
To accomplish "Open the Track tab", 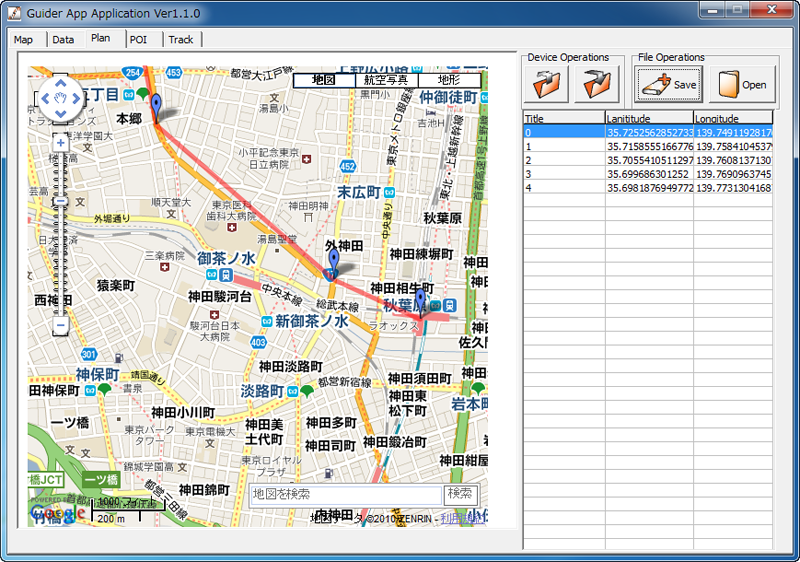I will [x=181, y=39].
